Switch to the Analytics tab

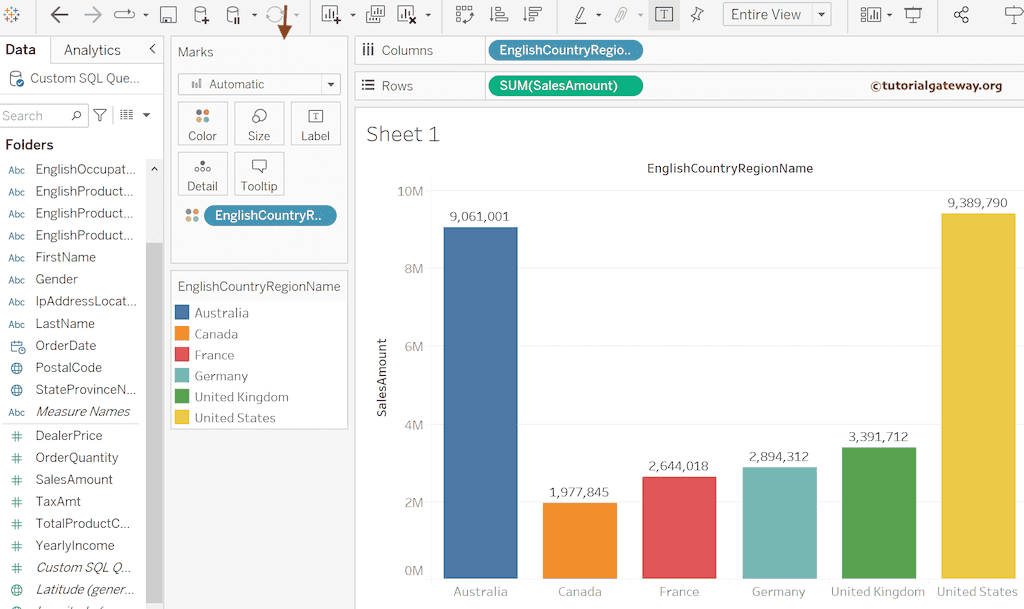(x=91, y=48)
